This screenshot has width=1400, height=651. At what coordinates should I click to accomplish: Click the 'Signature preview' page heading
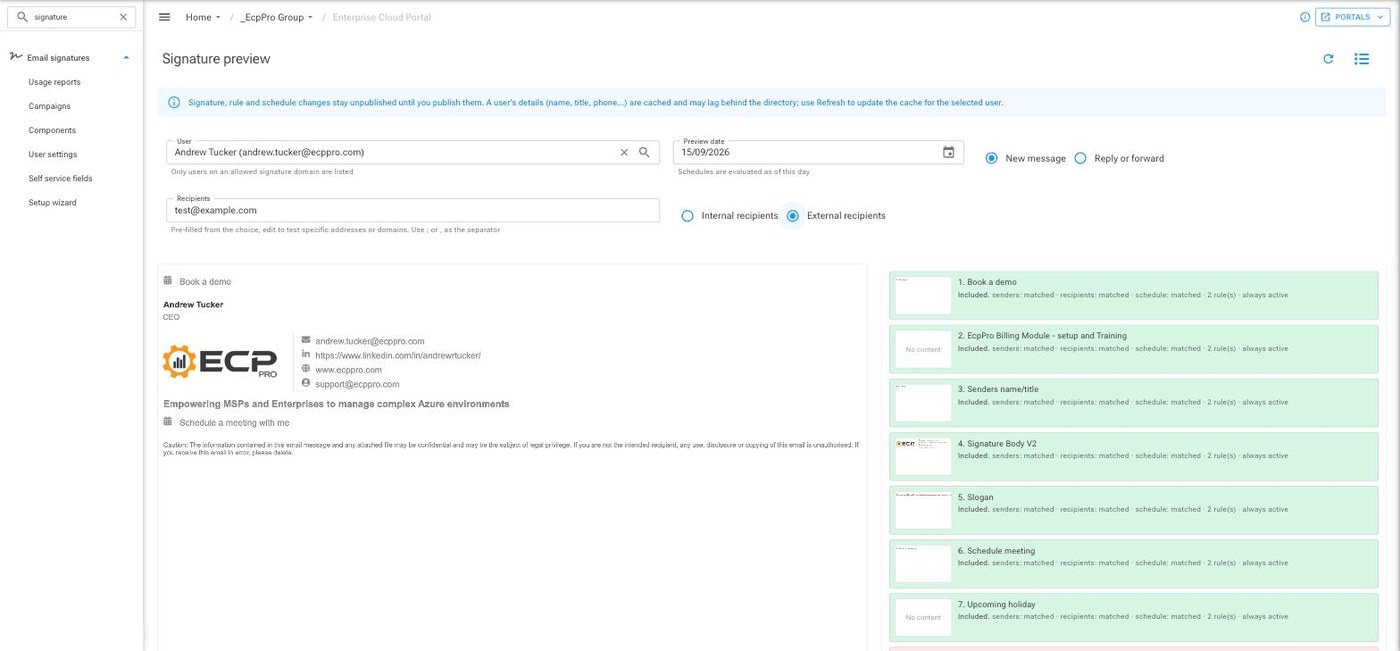(216, 59)
